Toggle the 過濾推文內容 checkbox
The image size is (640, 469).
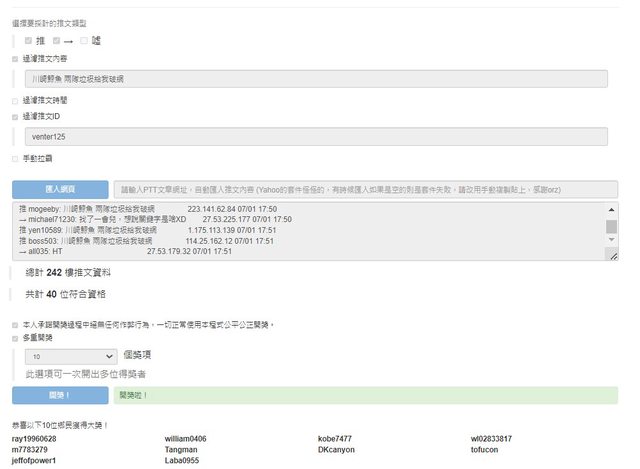point(15,59)
